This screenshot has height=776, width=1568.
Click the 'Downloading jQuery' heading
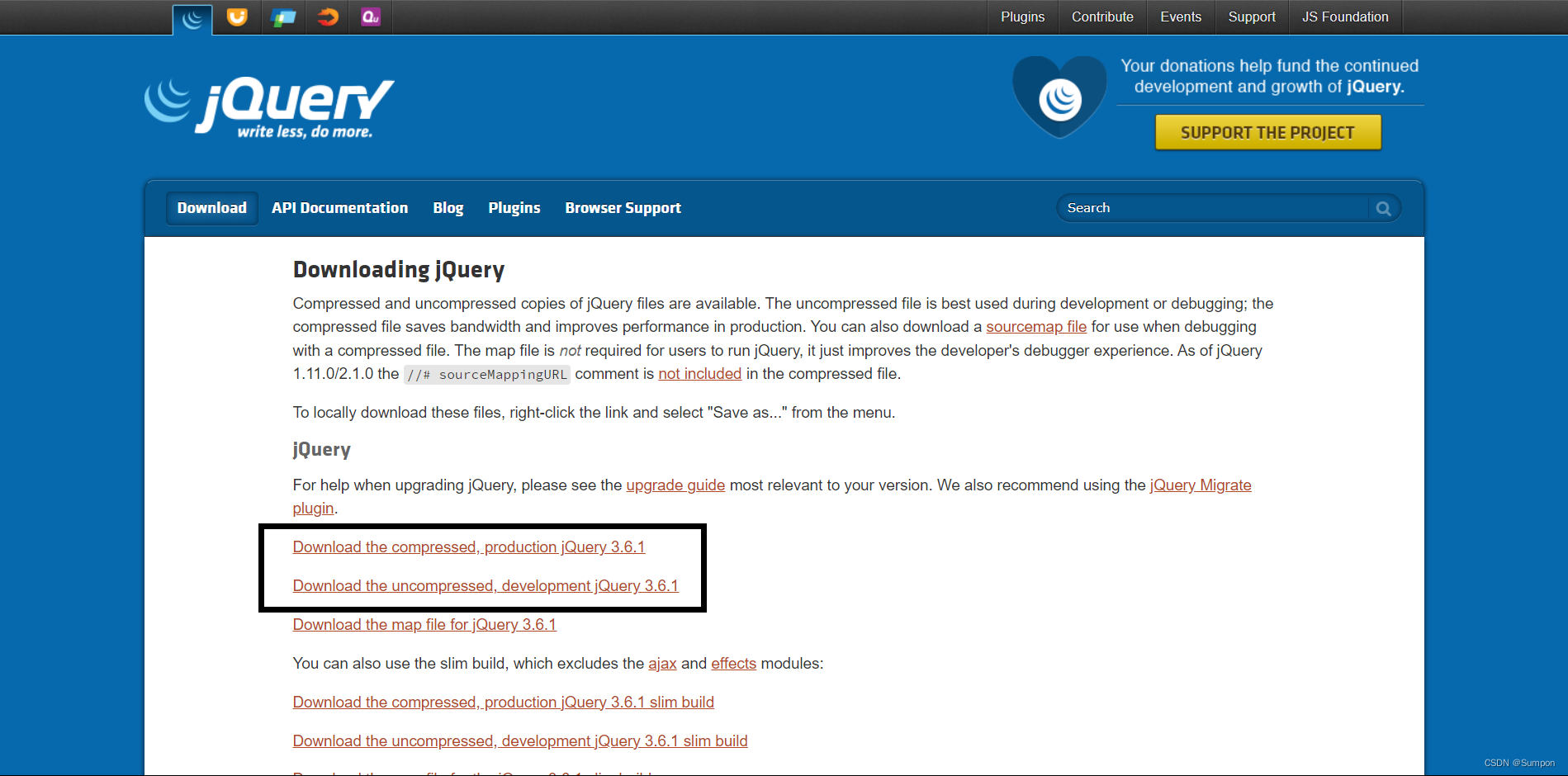click(399, 270)
